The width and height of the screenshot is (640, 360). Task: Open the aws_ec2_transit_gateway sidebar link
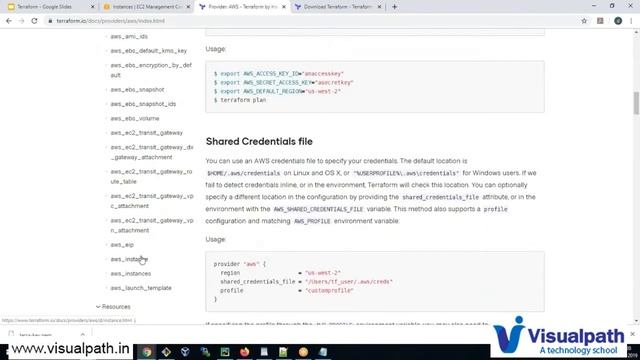147,133
